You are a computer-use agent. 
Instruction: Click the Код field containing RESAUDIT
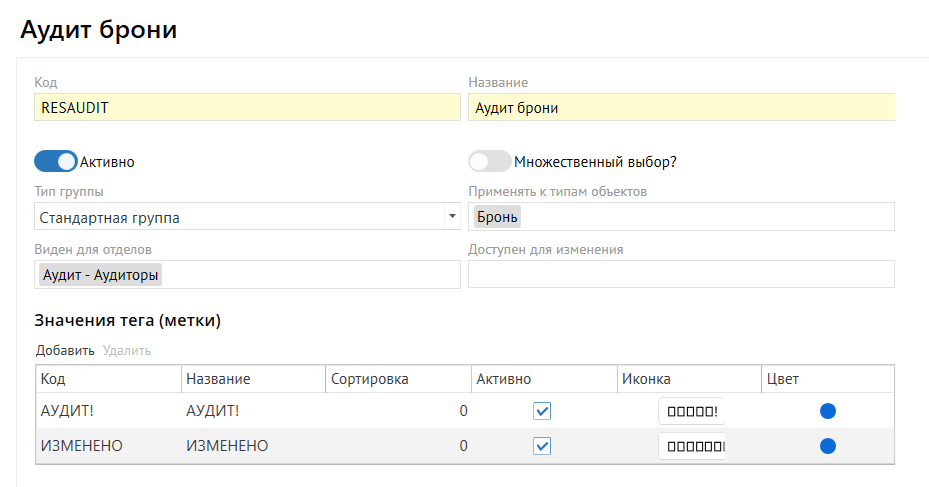(x=247, y=107)
